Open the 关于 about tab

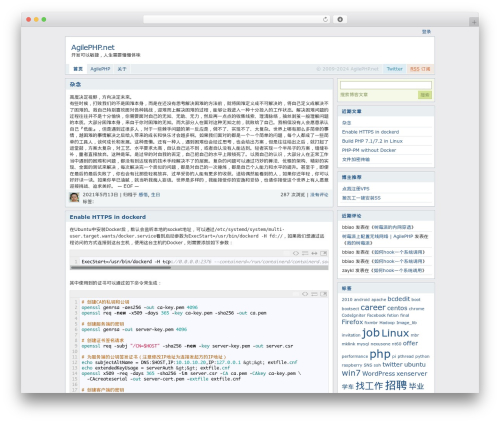pos(122,69)
